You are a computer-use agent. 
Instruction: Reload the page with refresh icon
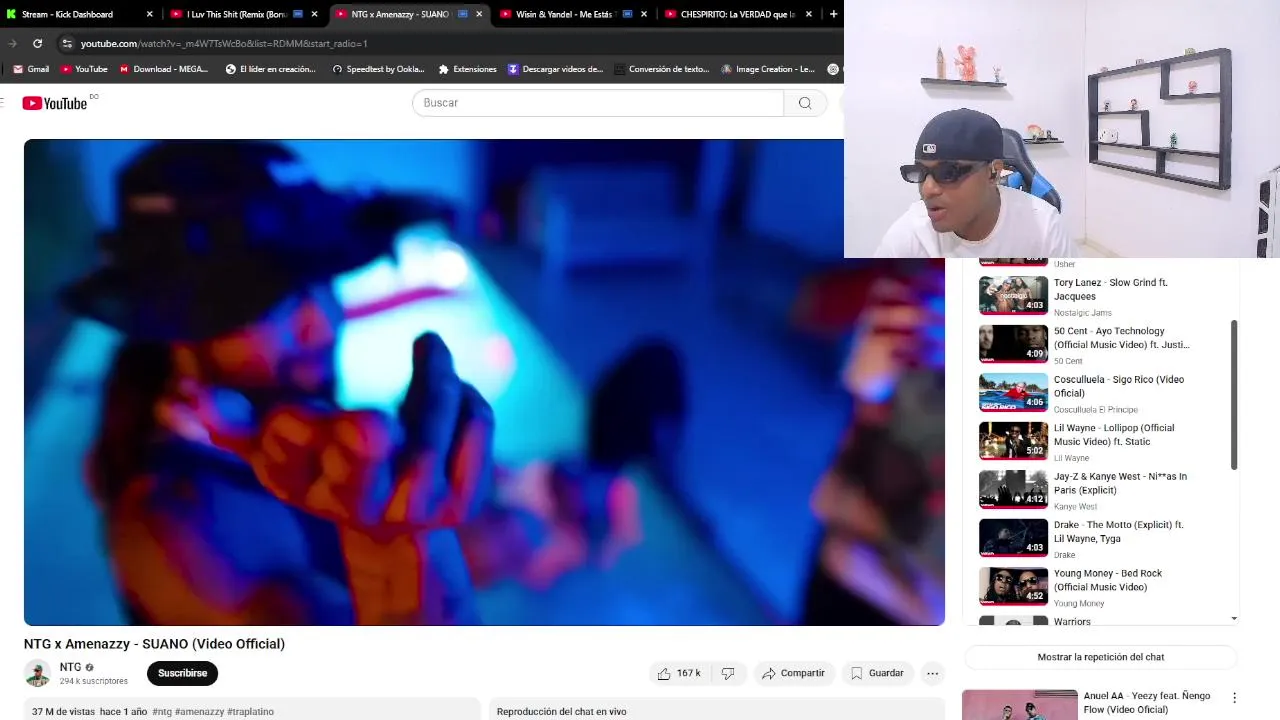coord(37,44)
